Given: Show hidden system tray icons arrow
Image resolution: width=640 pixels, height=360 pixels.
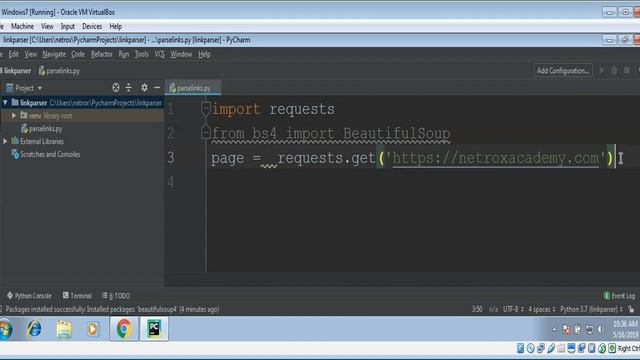Looking at the screenshot, I should (554, 329).
